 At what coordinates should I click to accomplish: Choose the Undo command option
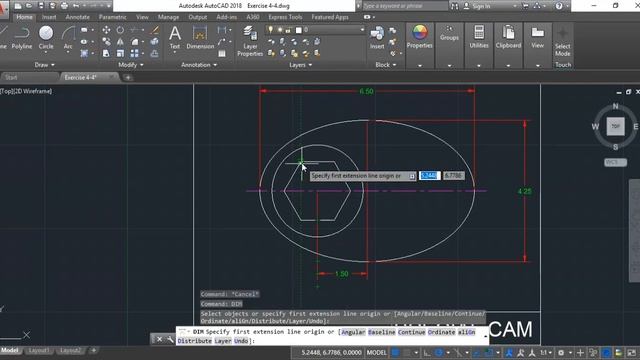(x=241, y=341)
